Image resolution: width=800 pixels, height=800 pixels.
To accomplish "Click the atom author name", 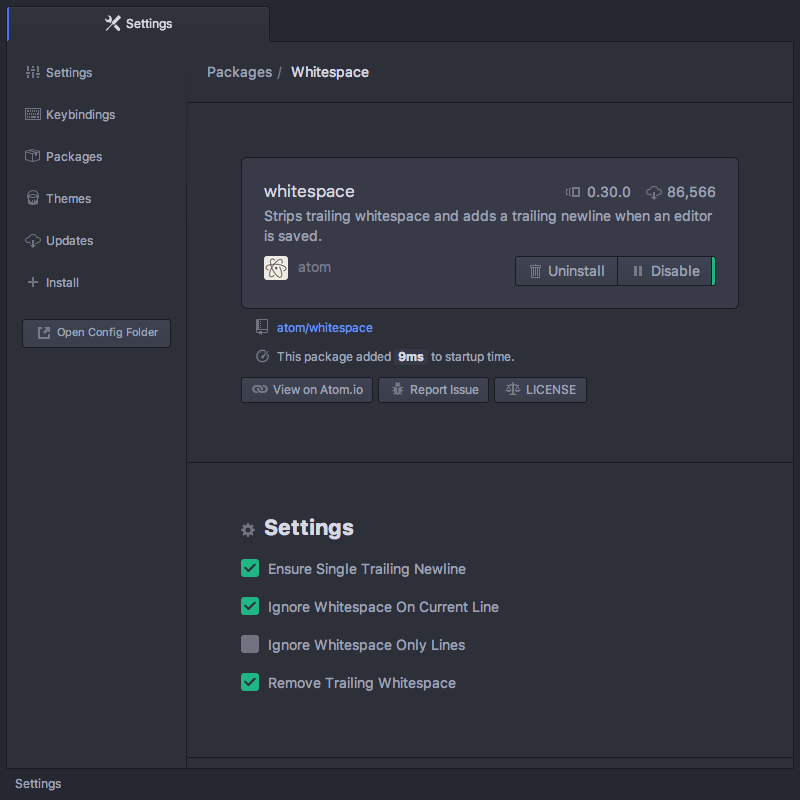I will (x=314, y=267).
